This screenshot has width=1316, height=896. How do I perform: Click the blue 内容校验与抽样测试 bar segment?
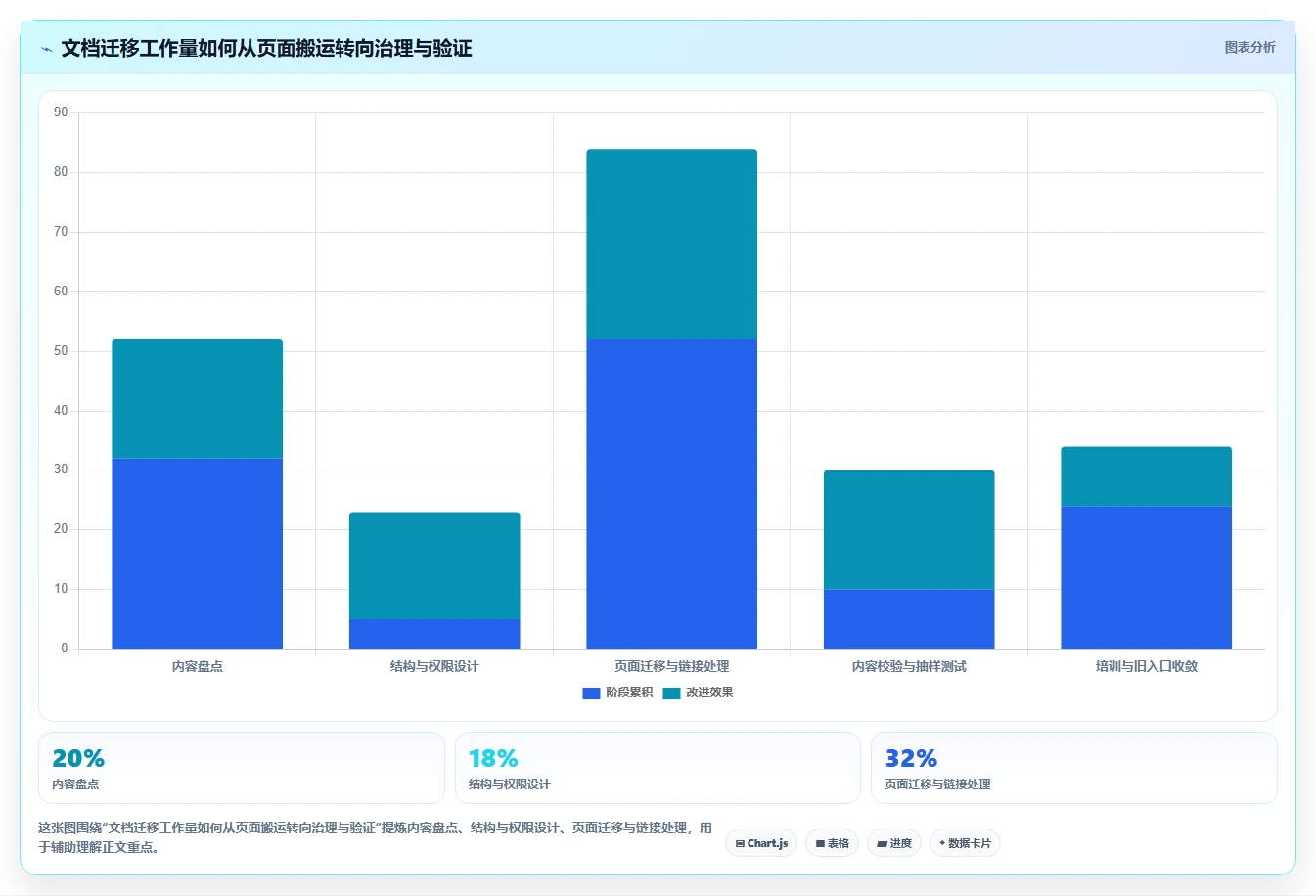pyautogui.click(x=909, y=618)
